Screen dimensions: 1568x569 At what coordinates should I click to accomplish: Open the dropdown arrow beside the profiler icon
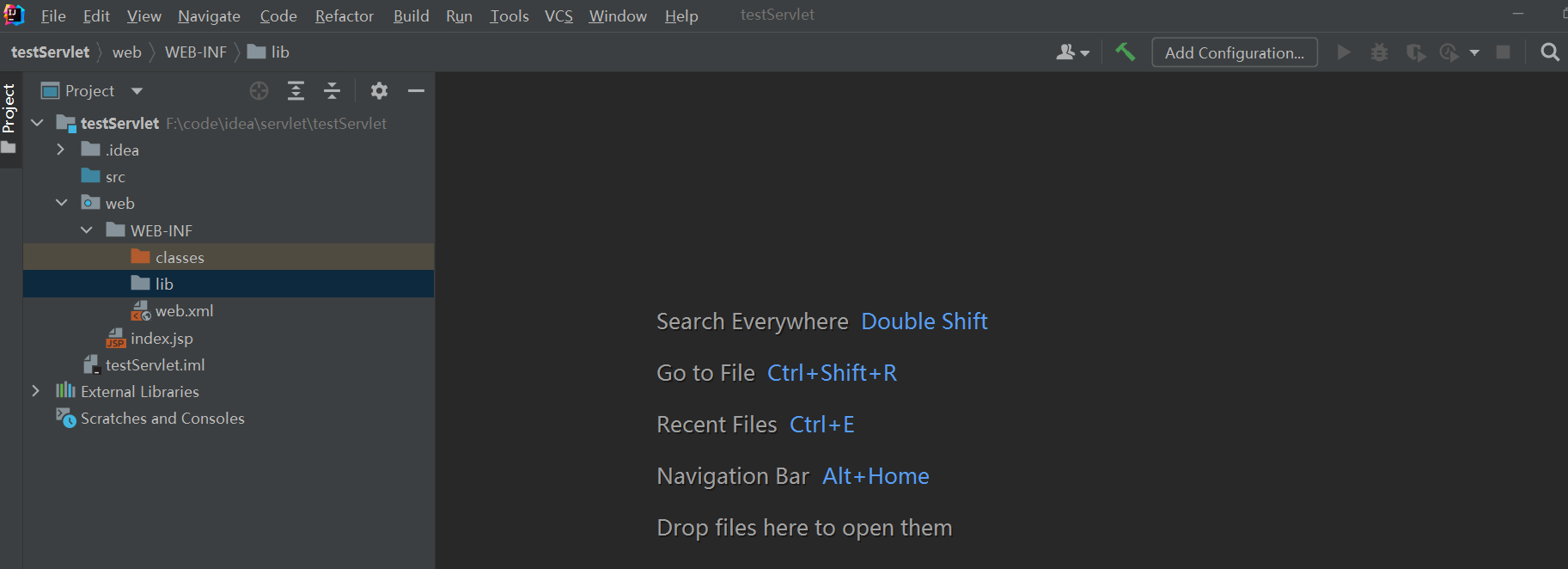(1474, 52)
